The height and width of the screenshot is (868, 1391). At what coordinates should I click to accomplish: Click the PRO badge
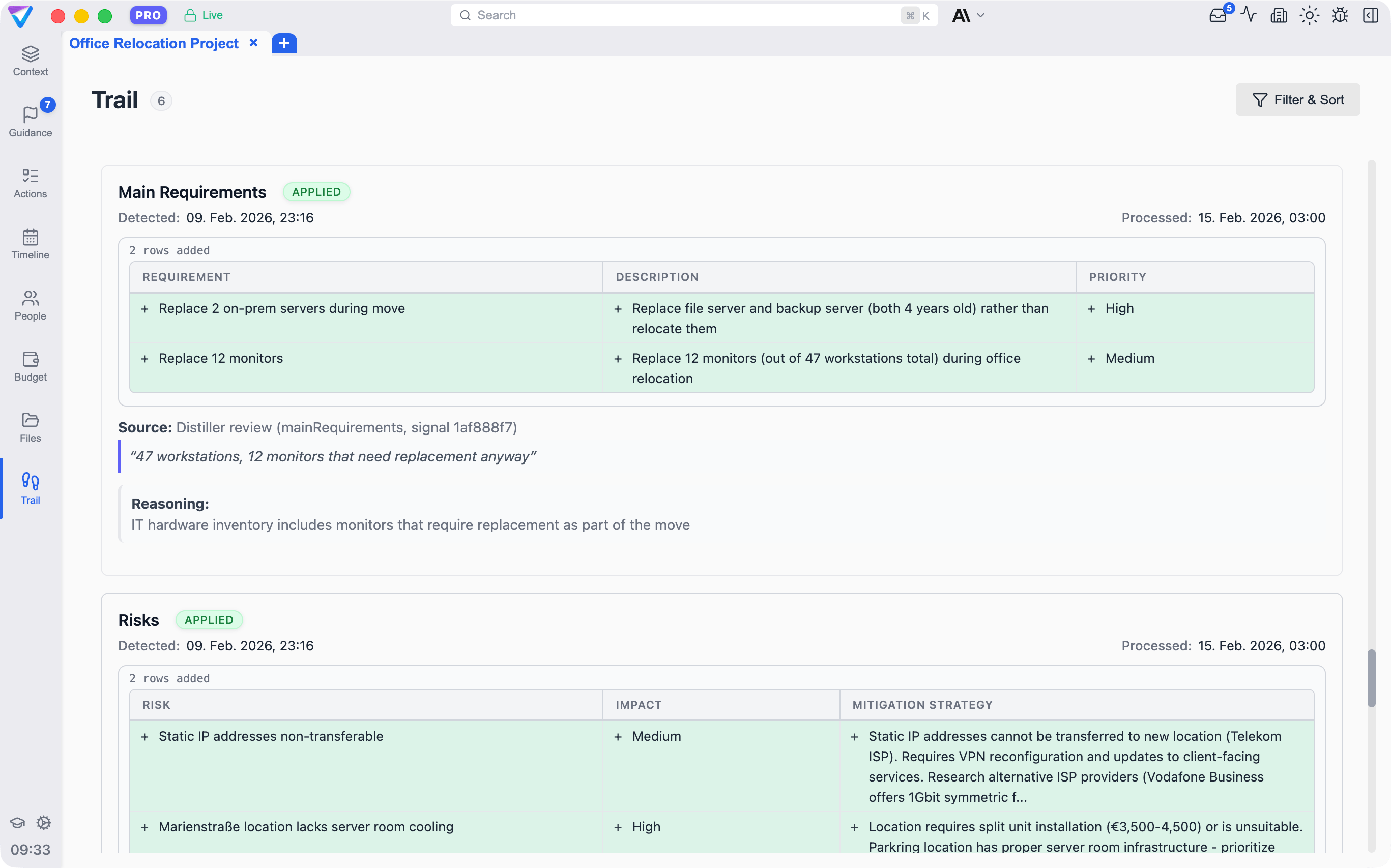pos(148,15)
